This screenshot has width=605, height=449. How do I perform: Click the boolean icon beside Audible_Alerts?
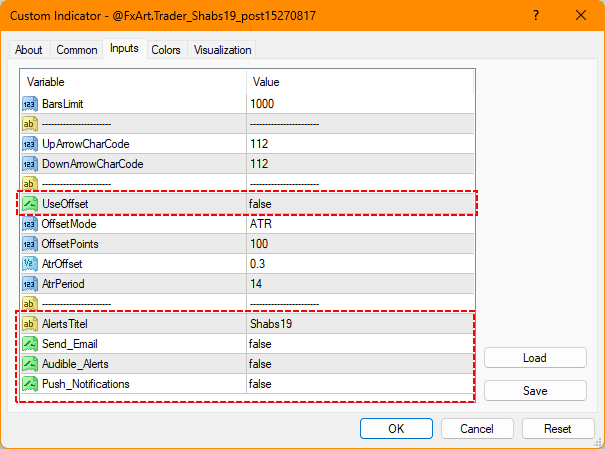pos(30,364)
